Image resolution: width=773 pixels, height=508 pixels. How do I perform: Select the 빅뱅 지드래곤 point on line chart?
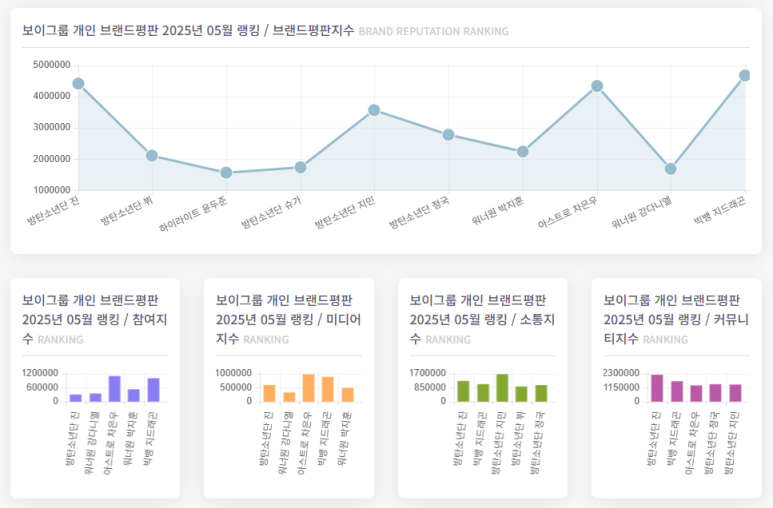click(744, 76)
